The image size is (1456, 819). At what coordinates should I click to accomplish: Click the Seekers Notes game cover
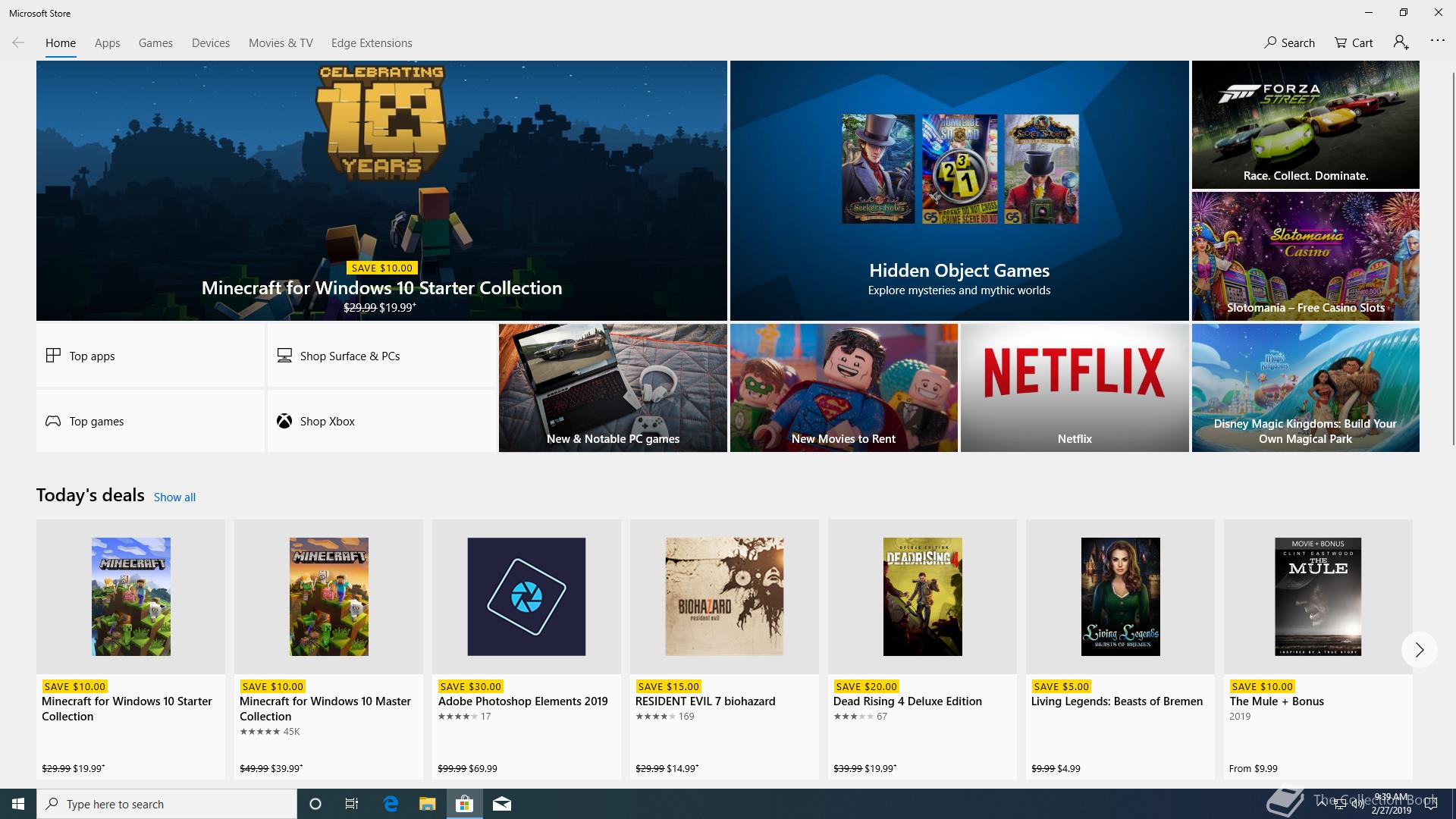tap(878, 169)
